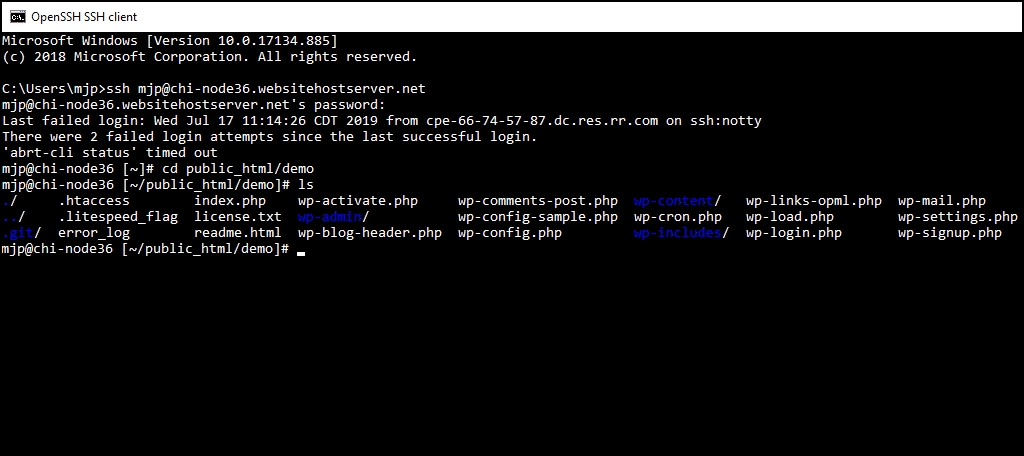Click the wp-config.php file name
This screenshot has width=1024, height=456.
(x=509, y=233)
